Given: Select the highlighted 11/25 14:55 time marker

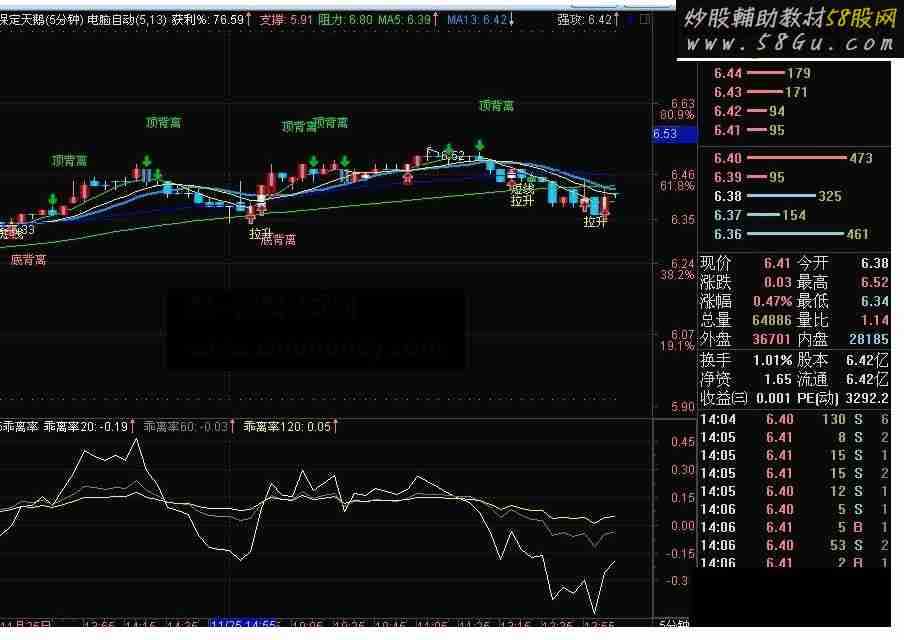Looking at the screenshot, I should tap(244, 624).
